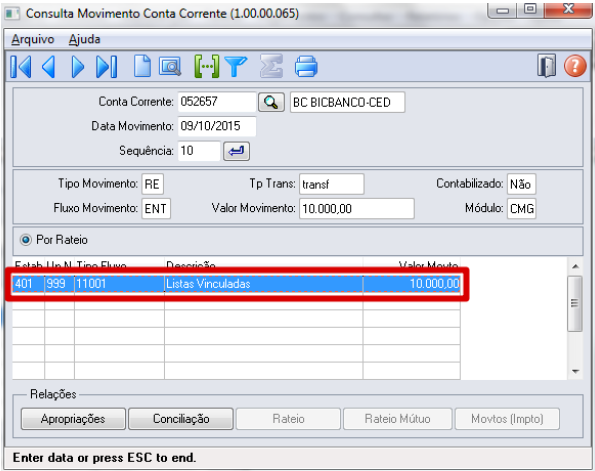Click the Conciliação button
Screen dimensions: 595x471
tap(181, 419)
